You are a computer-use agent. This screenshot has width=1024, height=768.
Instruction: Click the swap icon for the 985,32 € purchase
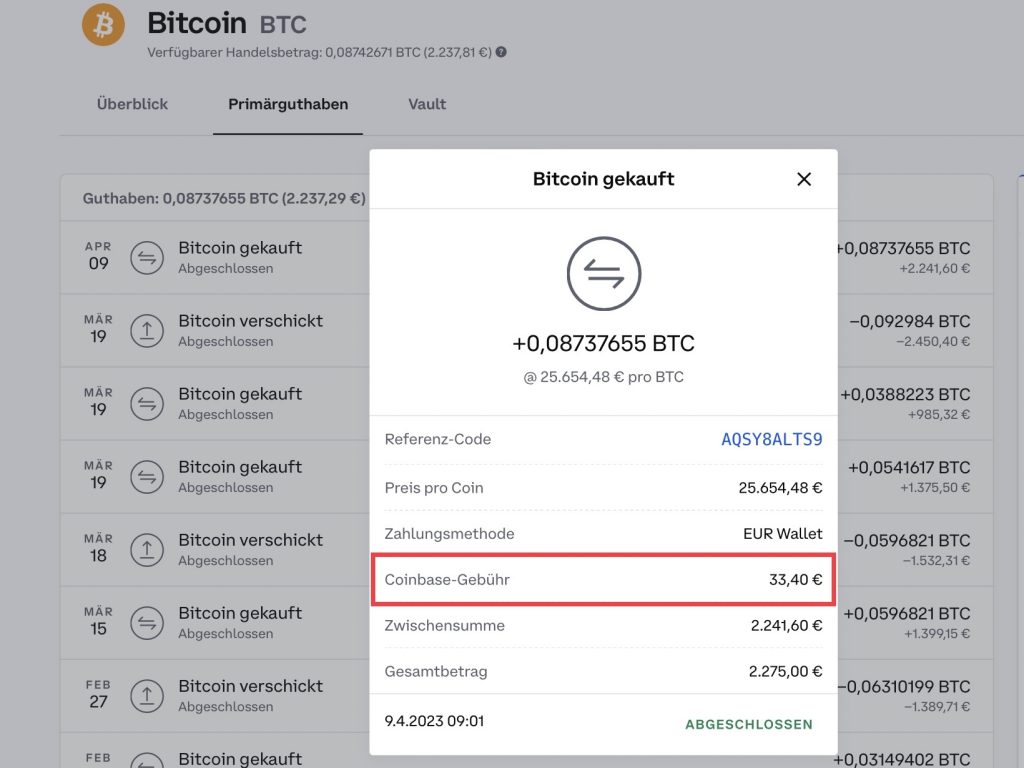[x=147, y=404]
